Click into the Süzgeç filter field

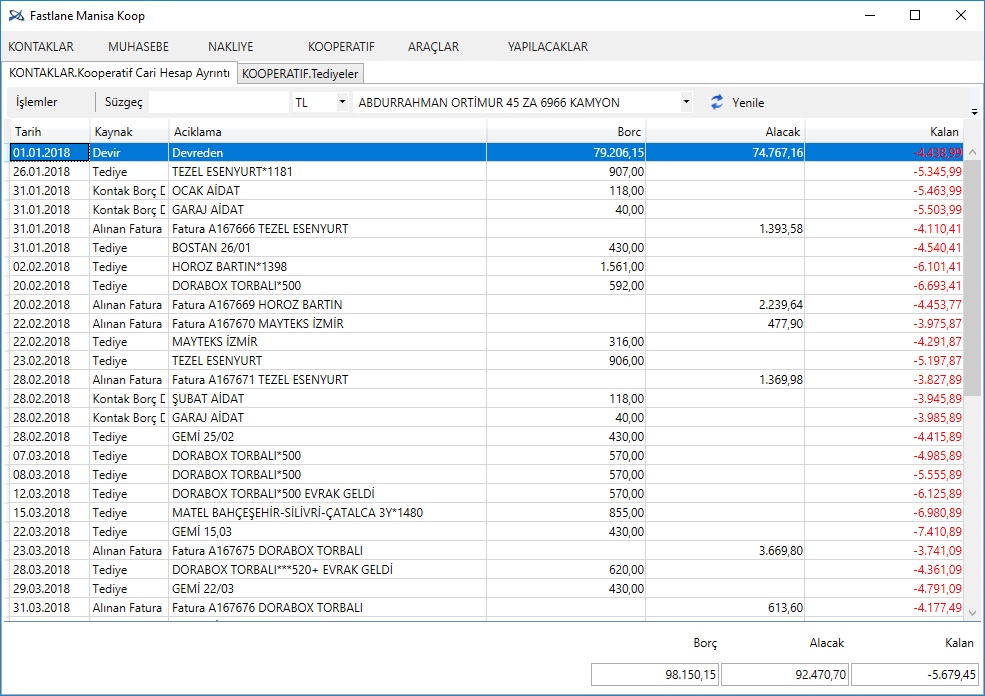pyautogui.click(x=219, y=102)
